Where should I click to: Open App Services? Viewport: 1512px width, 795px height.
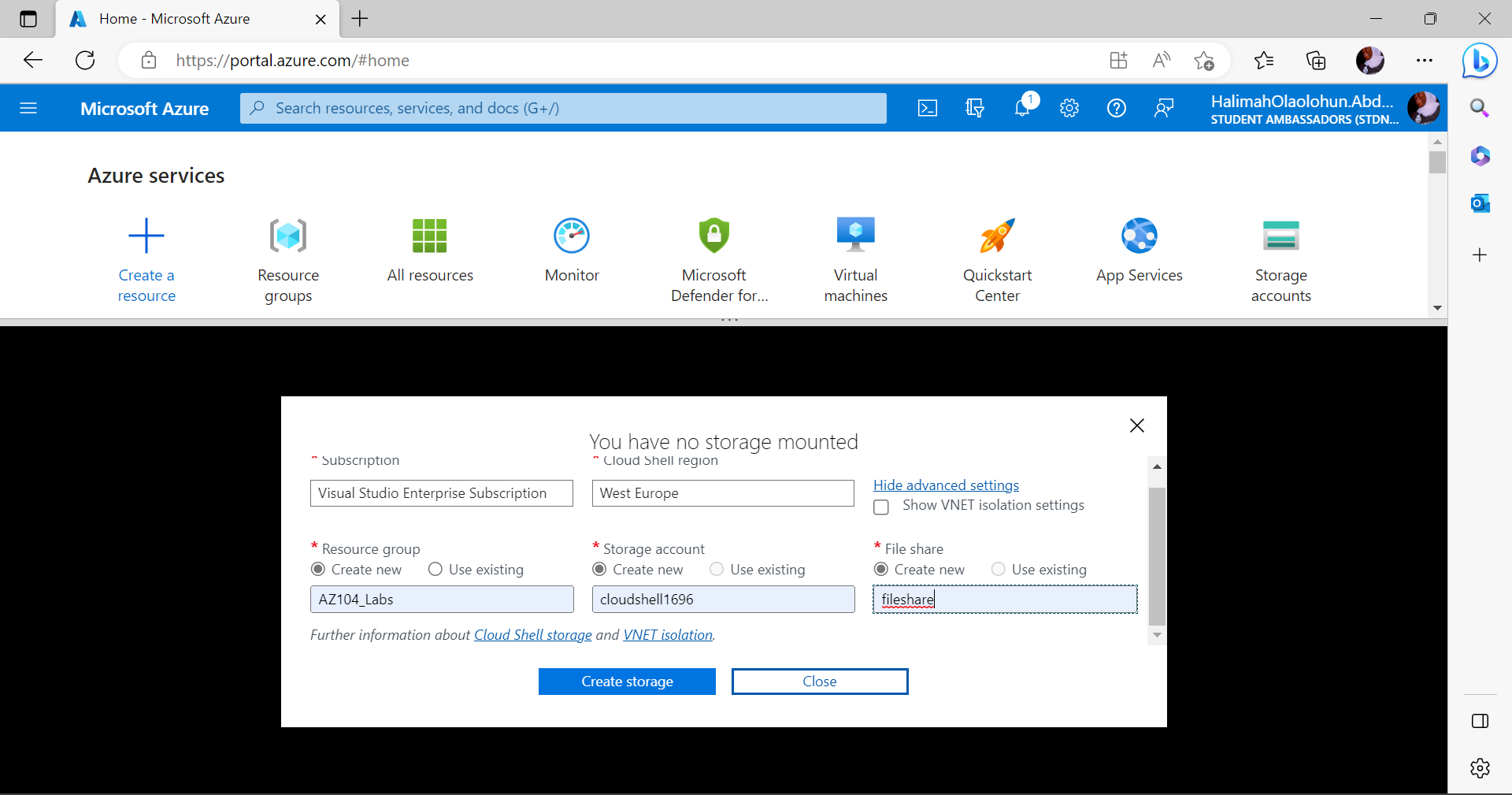[x=1139, y=251]
